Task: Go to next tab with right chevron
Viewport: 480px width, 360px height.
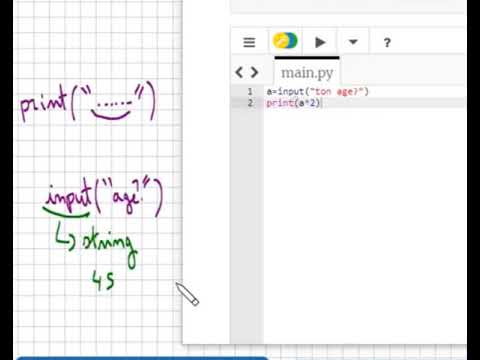Action: (x=254, y=72)
